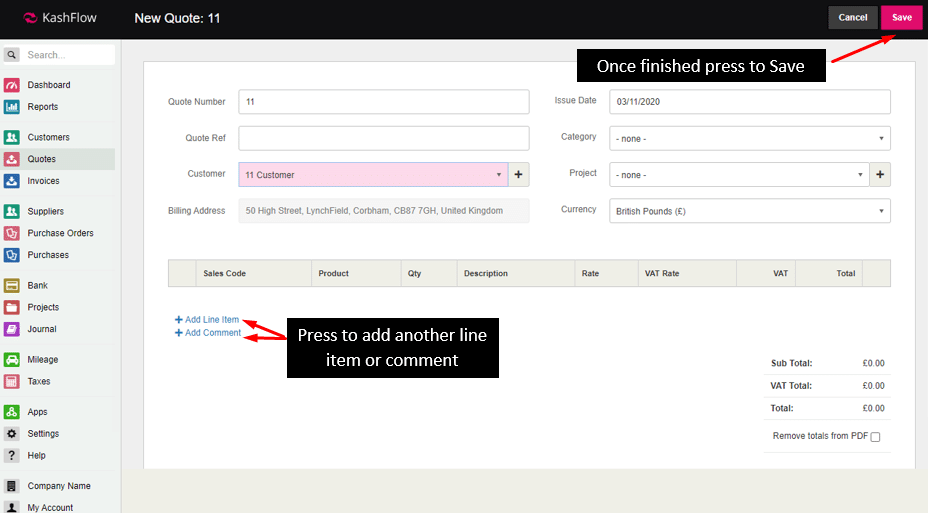Open Settings via the gear icon
The width and height of the screenshot is (928, 519).
12,434
